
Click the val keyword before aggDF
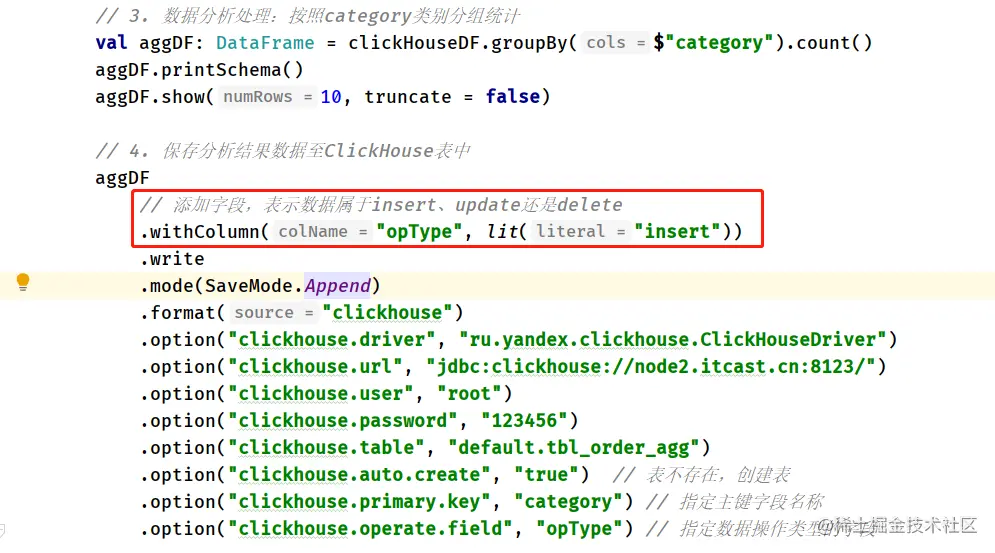(112, 43)
